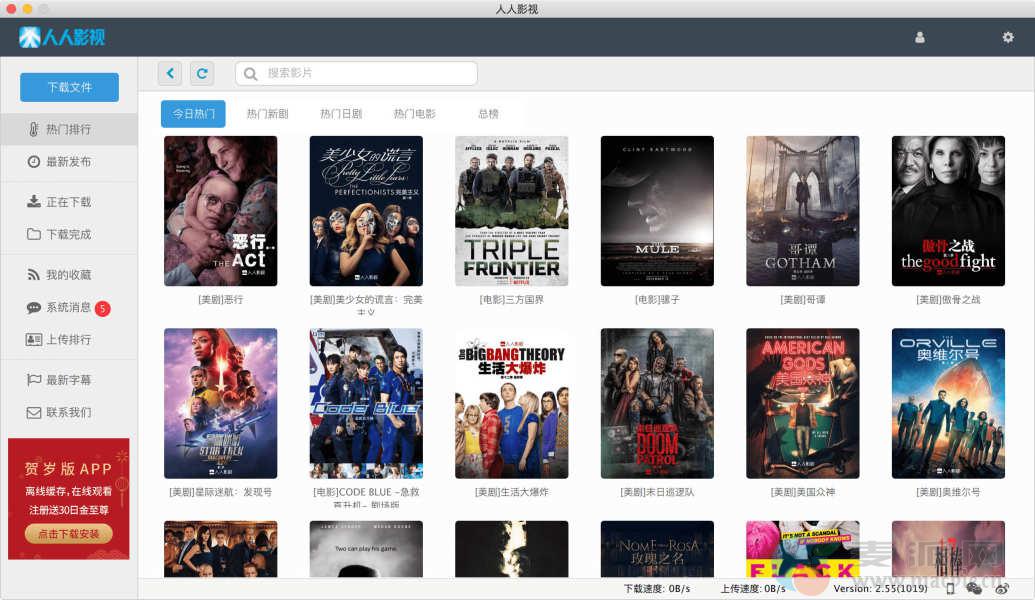Click the mobile phone icon in status bar
The width and height of the screenshot is (1035, 600).
click(x=950, y=589)
